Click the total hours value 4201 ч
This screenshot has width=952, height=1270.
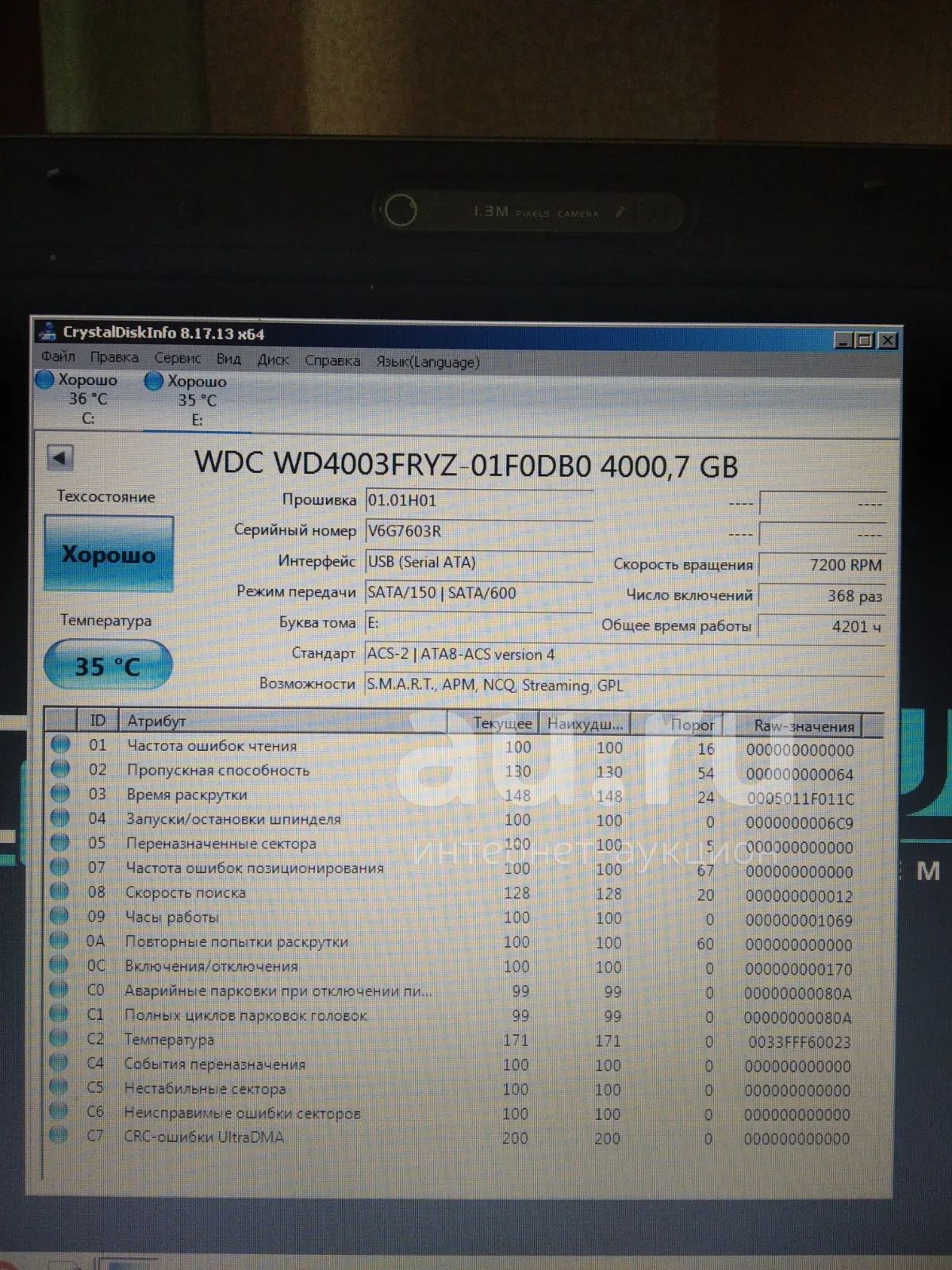pyautogui.click(x=821, y=626)
